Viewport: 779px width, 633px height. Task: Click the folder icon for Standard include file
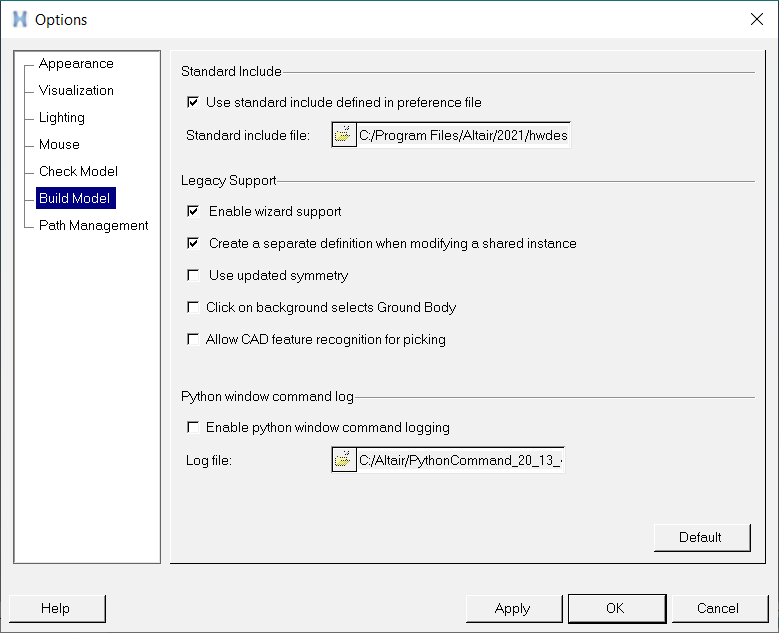click(344, 135)
